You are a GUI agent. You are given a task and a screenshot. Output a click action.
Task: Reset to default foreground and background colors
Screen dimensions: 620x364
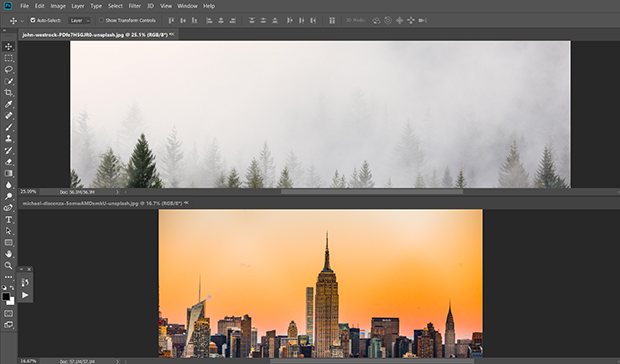coord(4,288)
